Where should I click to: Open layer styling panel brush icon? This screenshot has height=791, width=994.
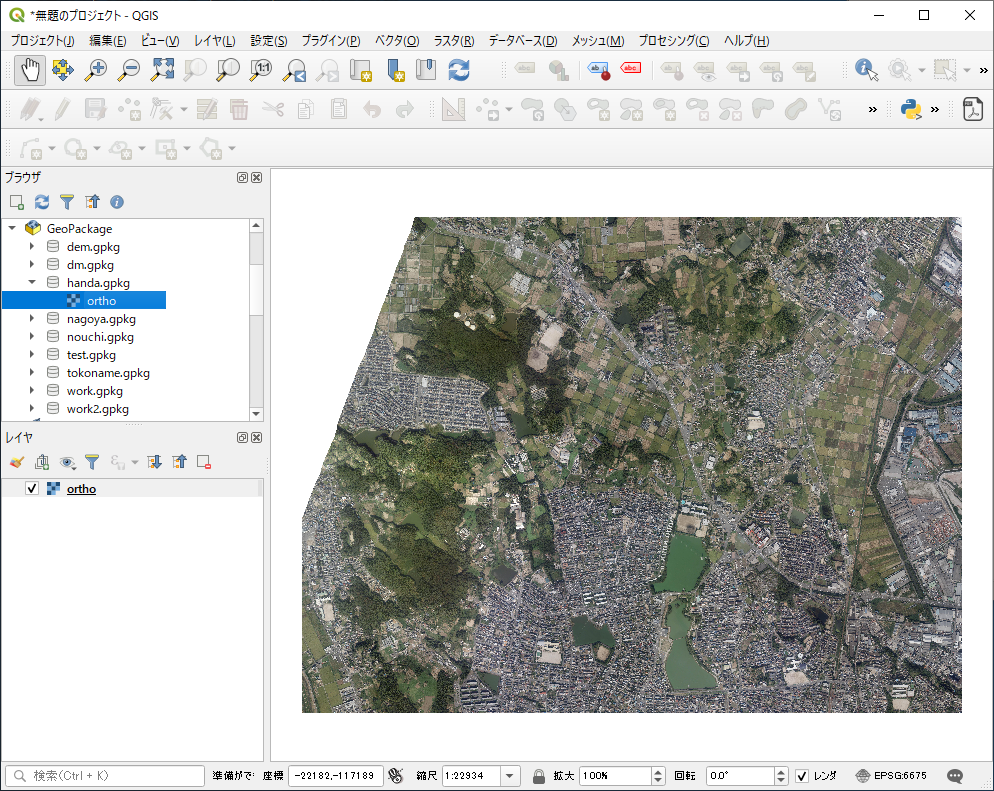(x=16, y=462)
